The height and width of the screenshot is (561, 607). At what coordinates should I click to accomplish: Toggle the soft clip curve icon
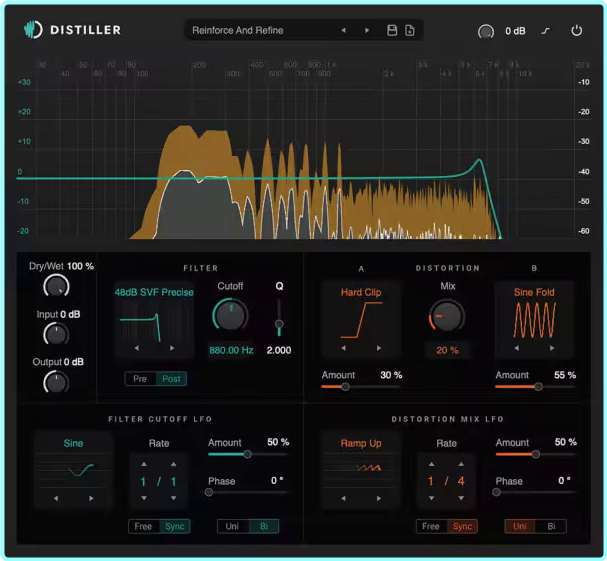(x=545, y=31)
